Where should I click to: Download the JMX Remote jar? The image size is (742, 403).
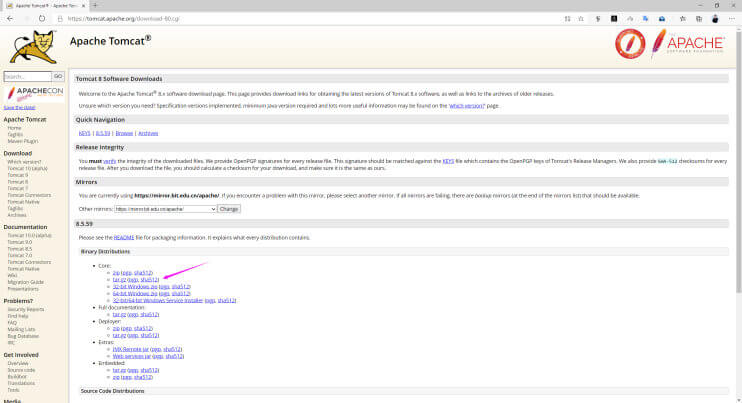[131, 349]
